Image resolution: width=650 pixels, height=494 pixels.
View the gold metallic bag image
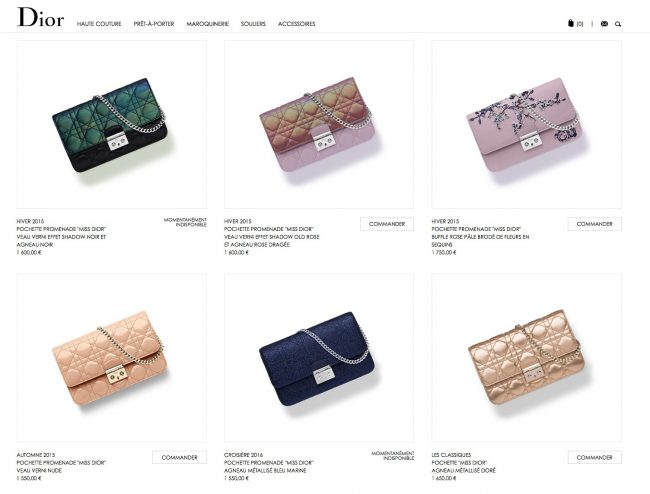tap(526, 358)
